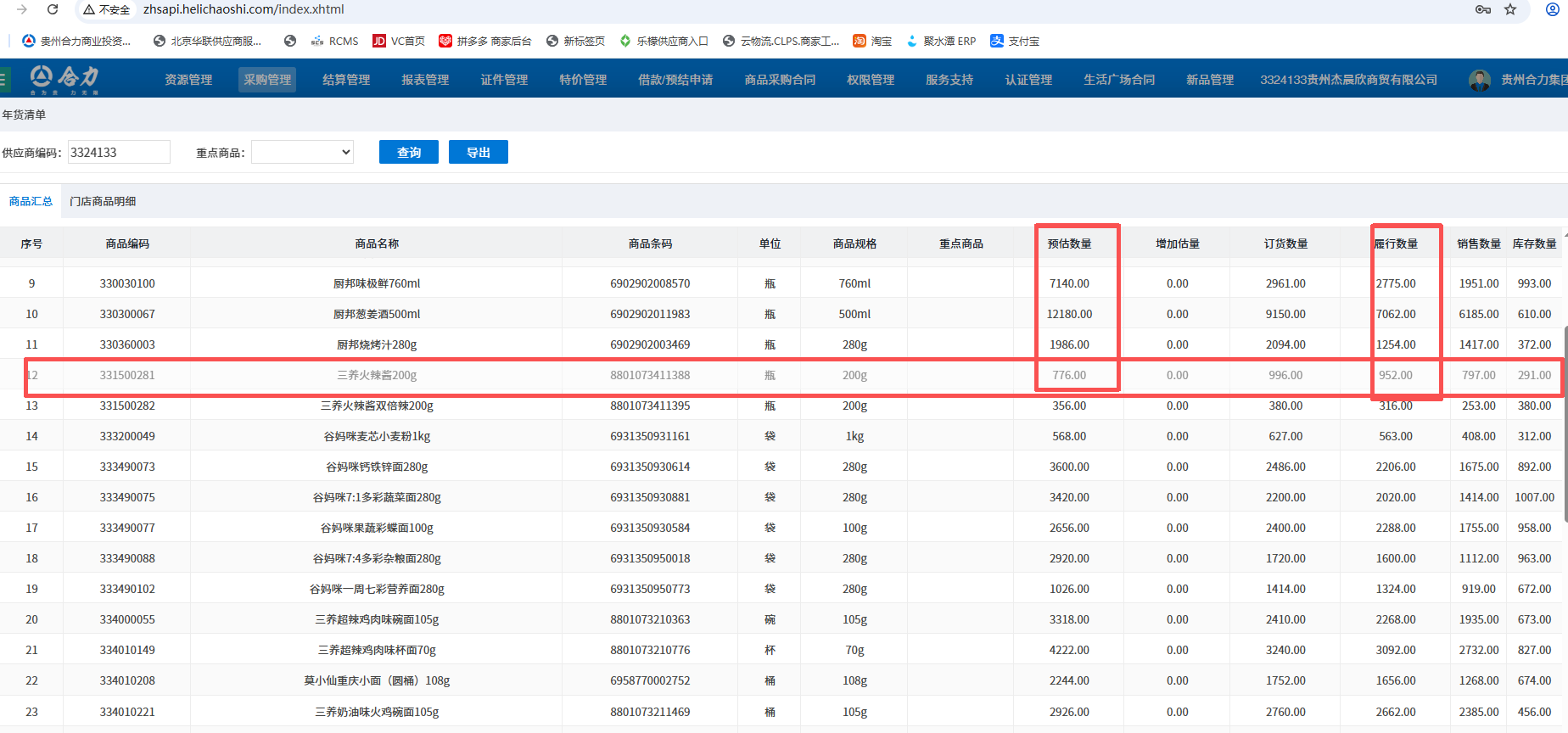The height and width of the screenshot is (733, 1568).
Task: Open the 淘宝 bookmark
Action: pyautogui.click(x=872, y=41)
